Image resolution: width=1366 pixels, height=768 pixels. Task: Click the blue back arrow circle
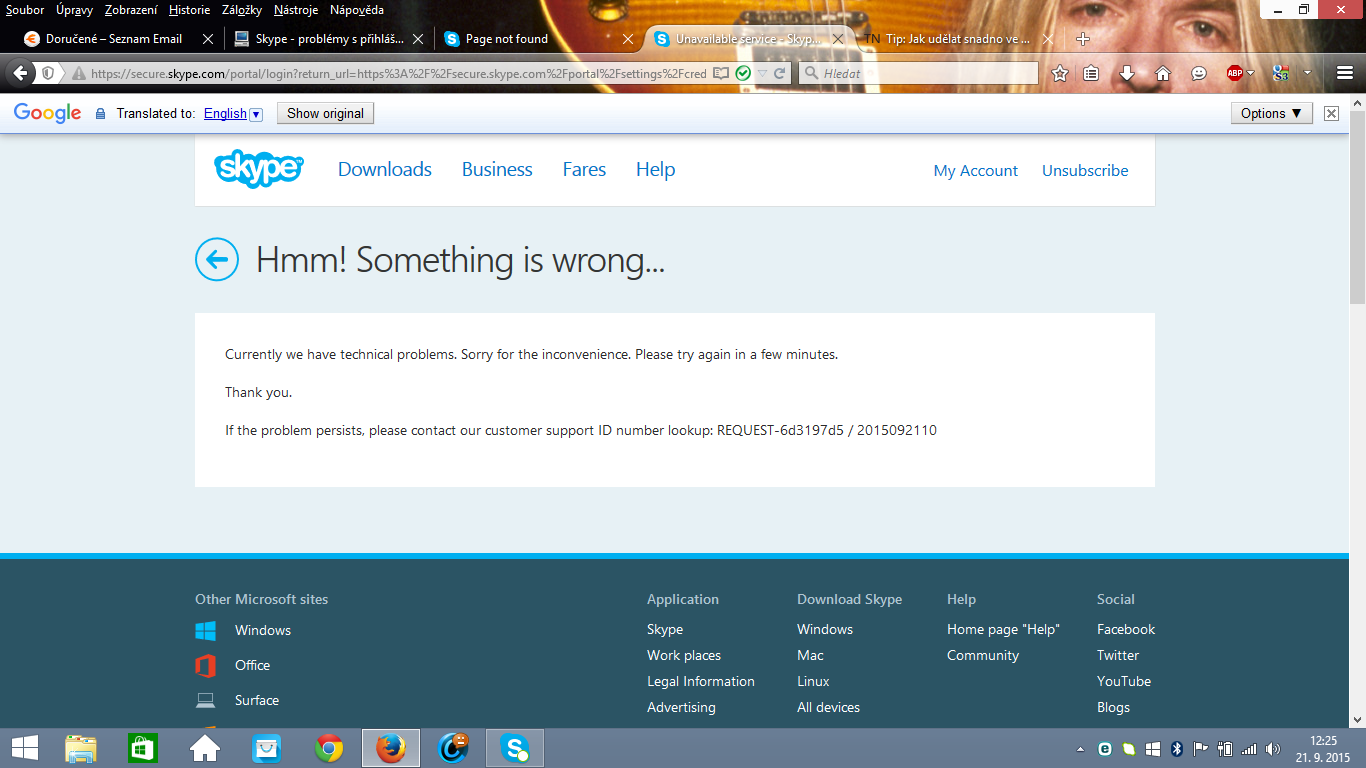tap(217, 260)
